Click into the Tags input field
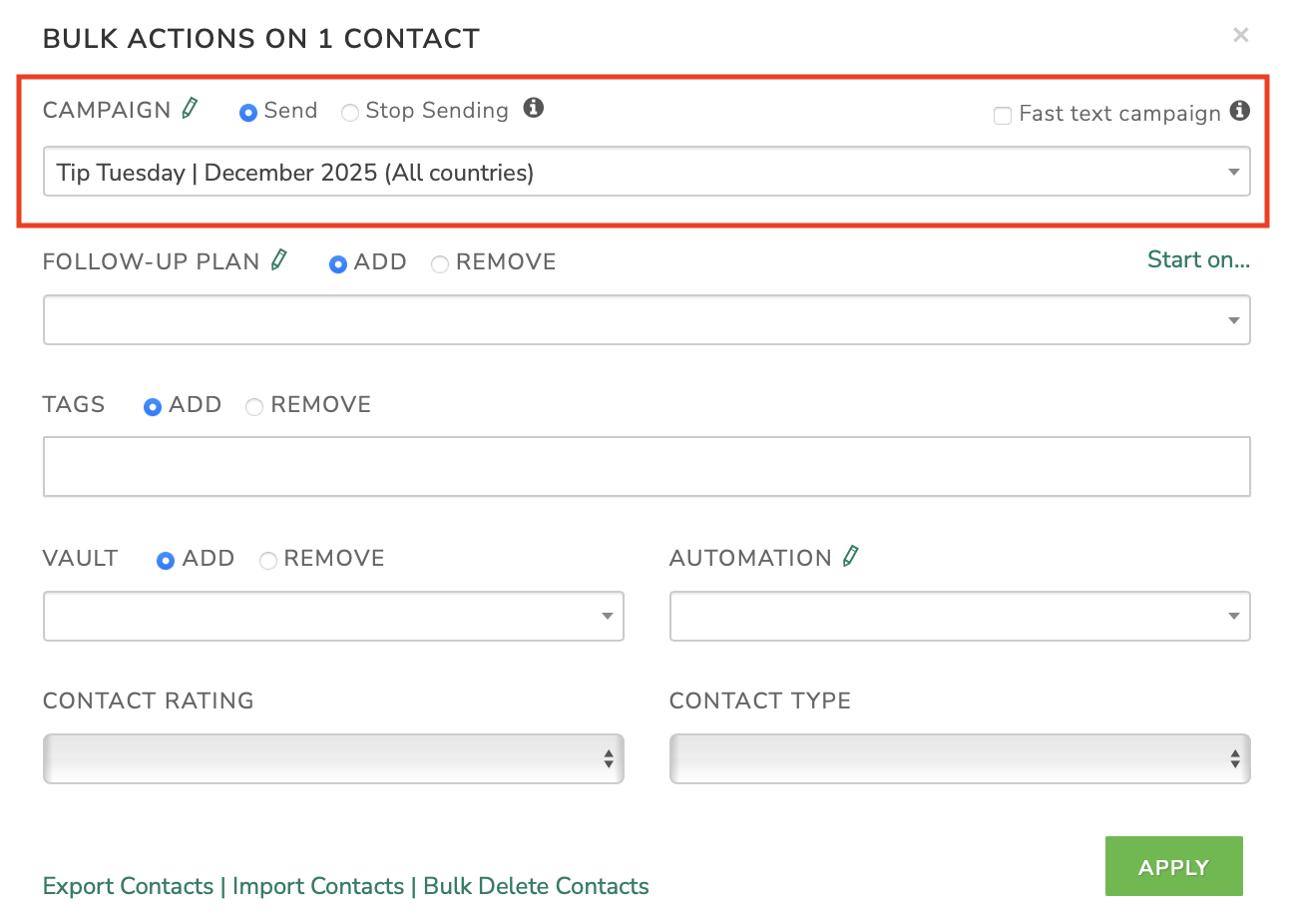This screenshot has width=1295, height=924. (647, 467)
